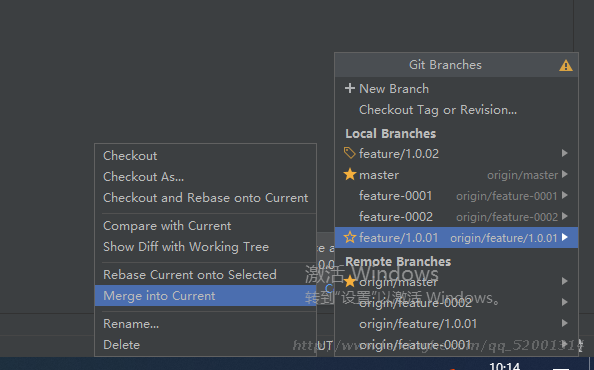Select remote branch origin/feature-0001
The height and width of the screenshot is (370, 594).
pyautogui.click(x=456, y=345)
